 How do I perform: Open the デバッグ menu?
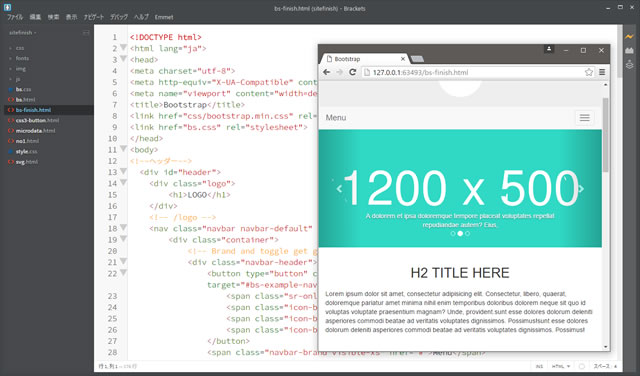pyautogui.click(x=119, y=17)
